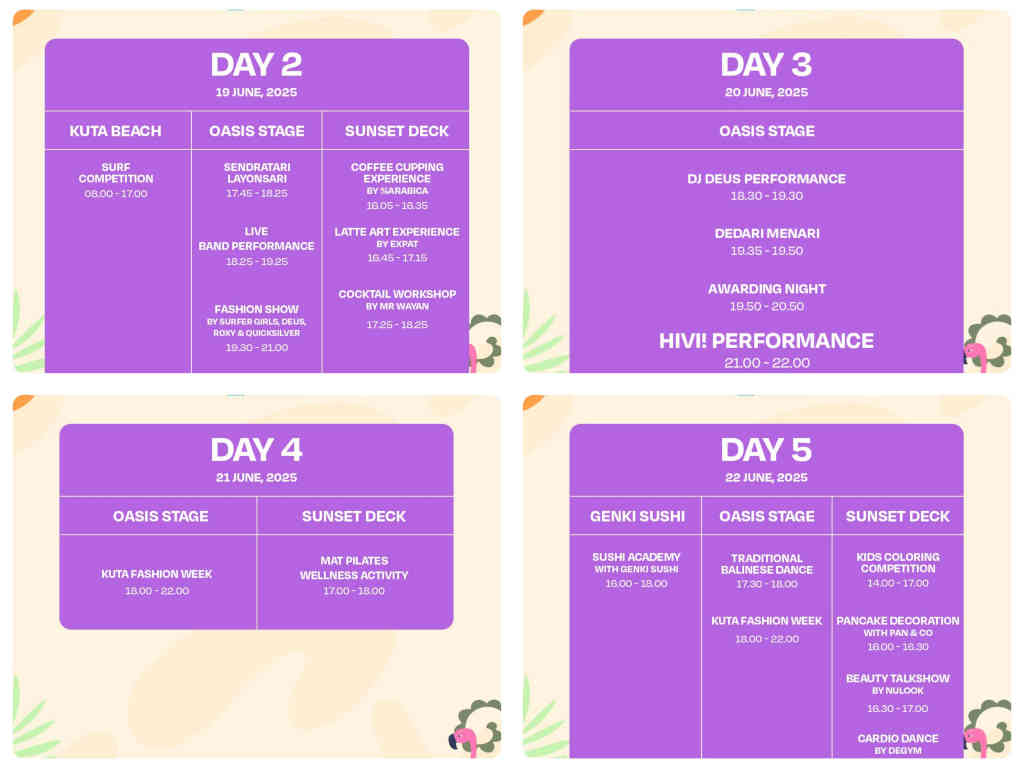Click the flamingo illustration on the Day 3 card
This screenshot has width=1024, height=768.
point(974,355)
